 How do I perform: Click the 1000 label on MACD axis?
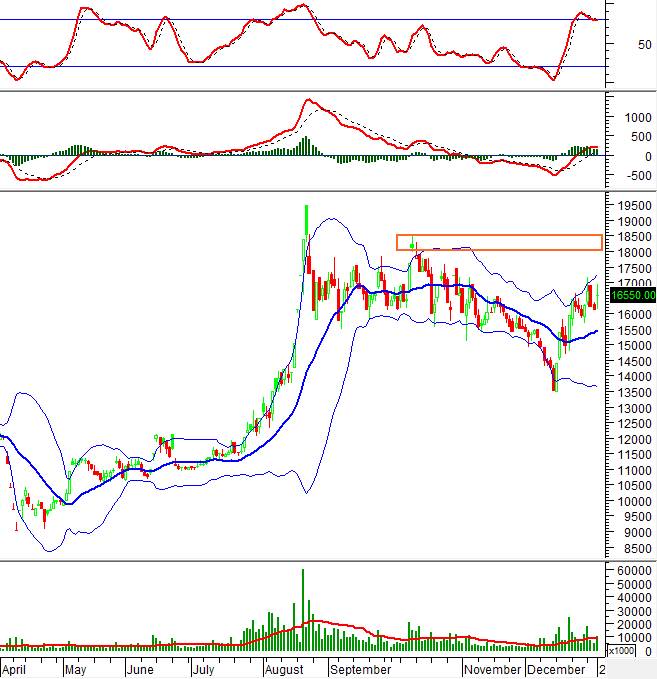click(x=634, y=117)
